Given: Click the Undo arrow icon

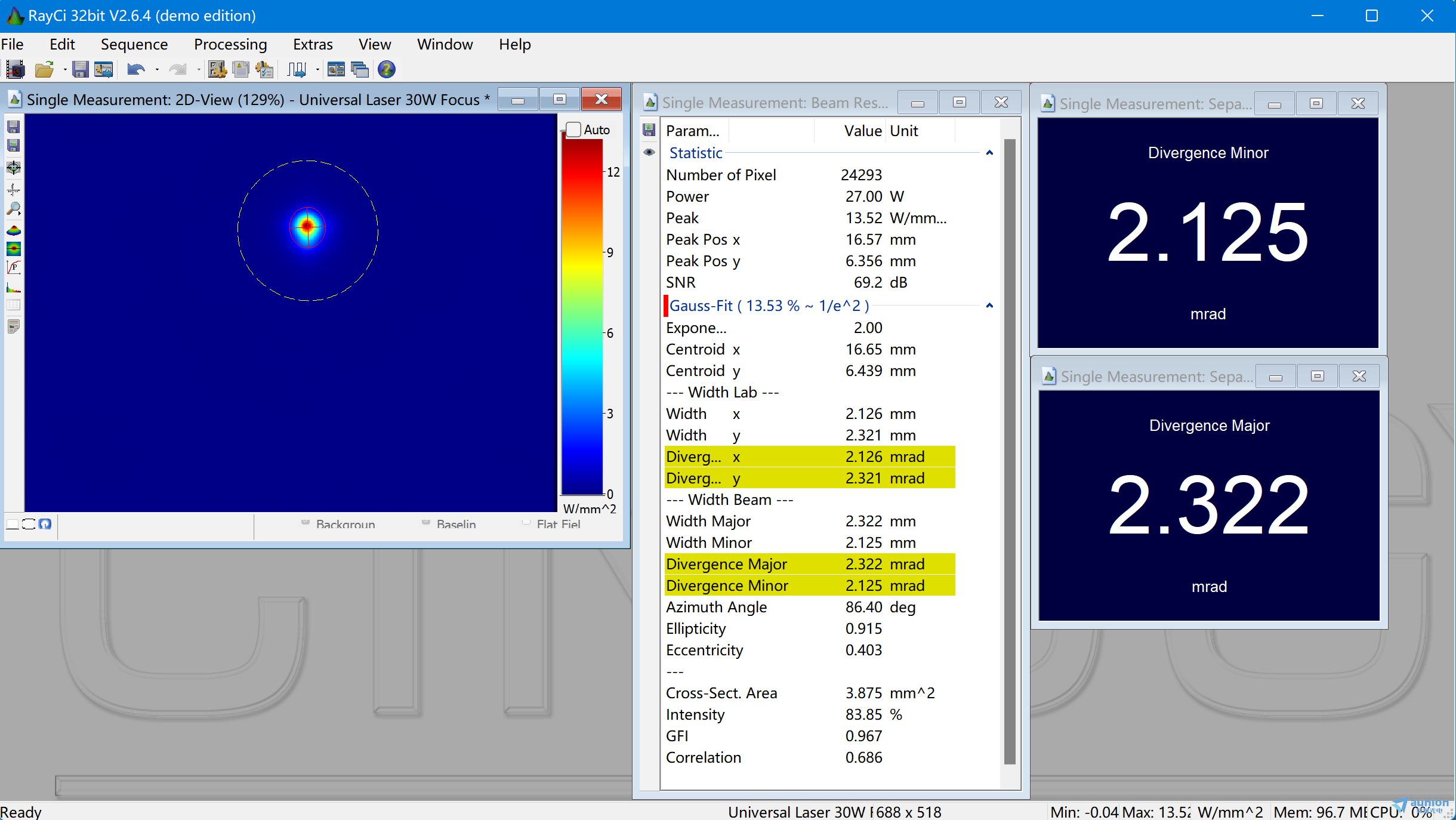Looking at the screenshot, I should pos(136,70).
